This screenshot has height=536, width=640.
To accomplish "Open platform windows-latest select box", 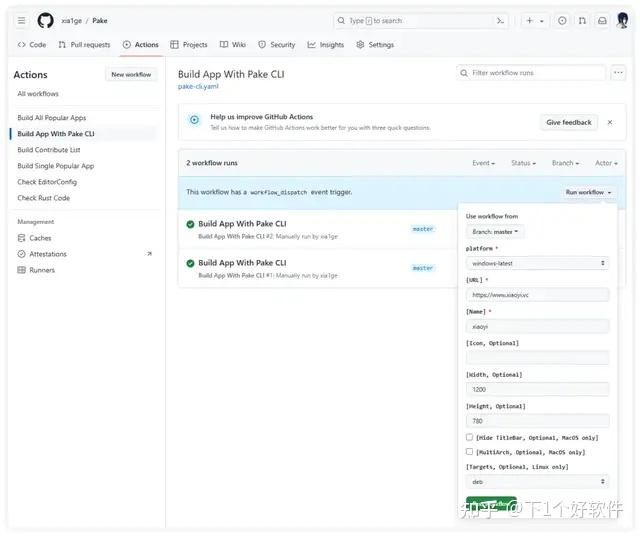I will click(x=538, y=263).
